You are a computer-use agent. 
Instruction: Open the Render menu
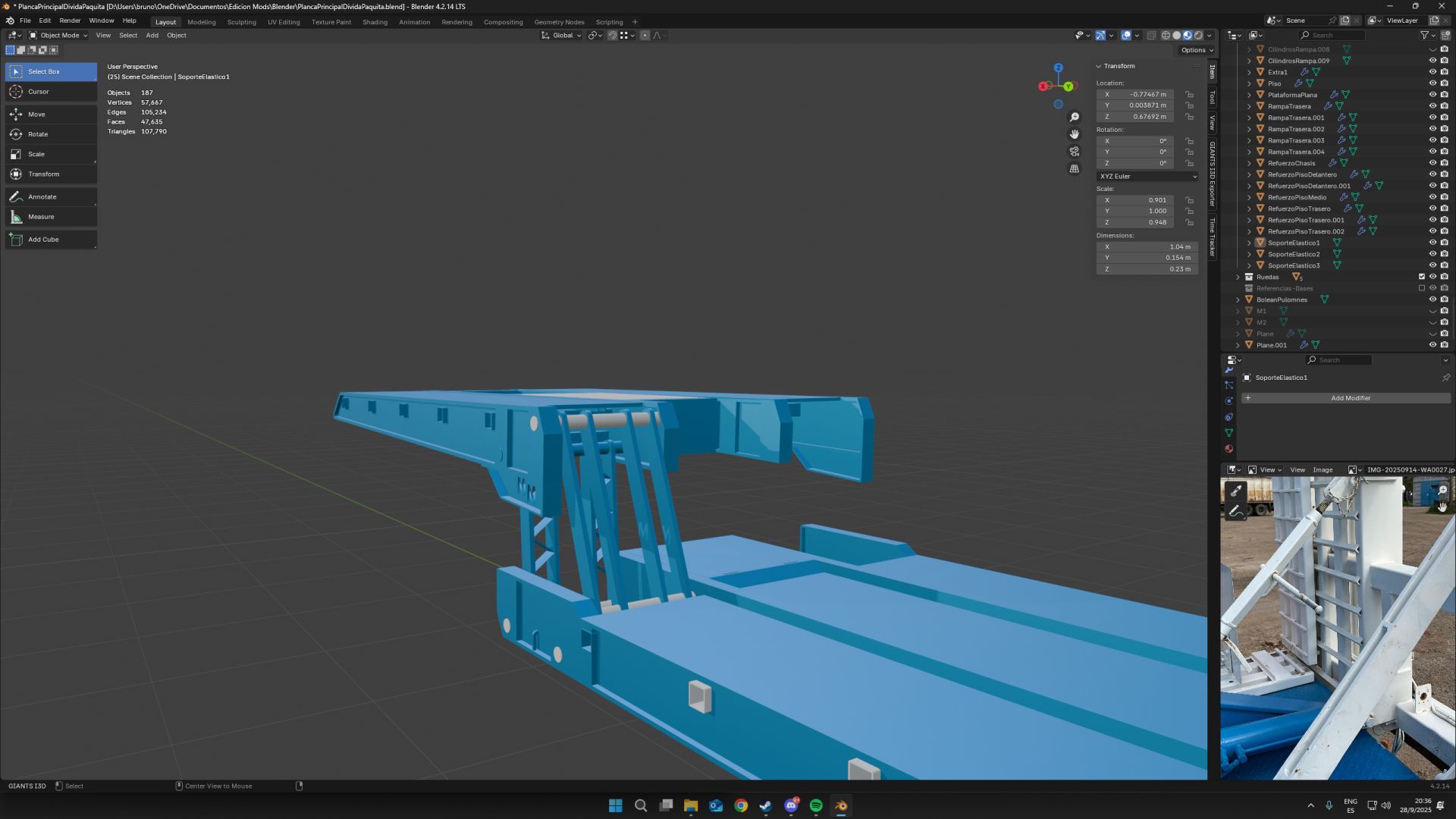70,20
